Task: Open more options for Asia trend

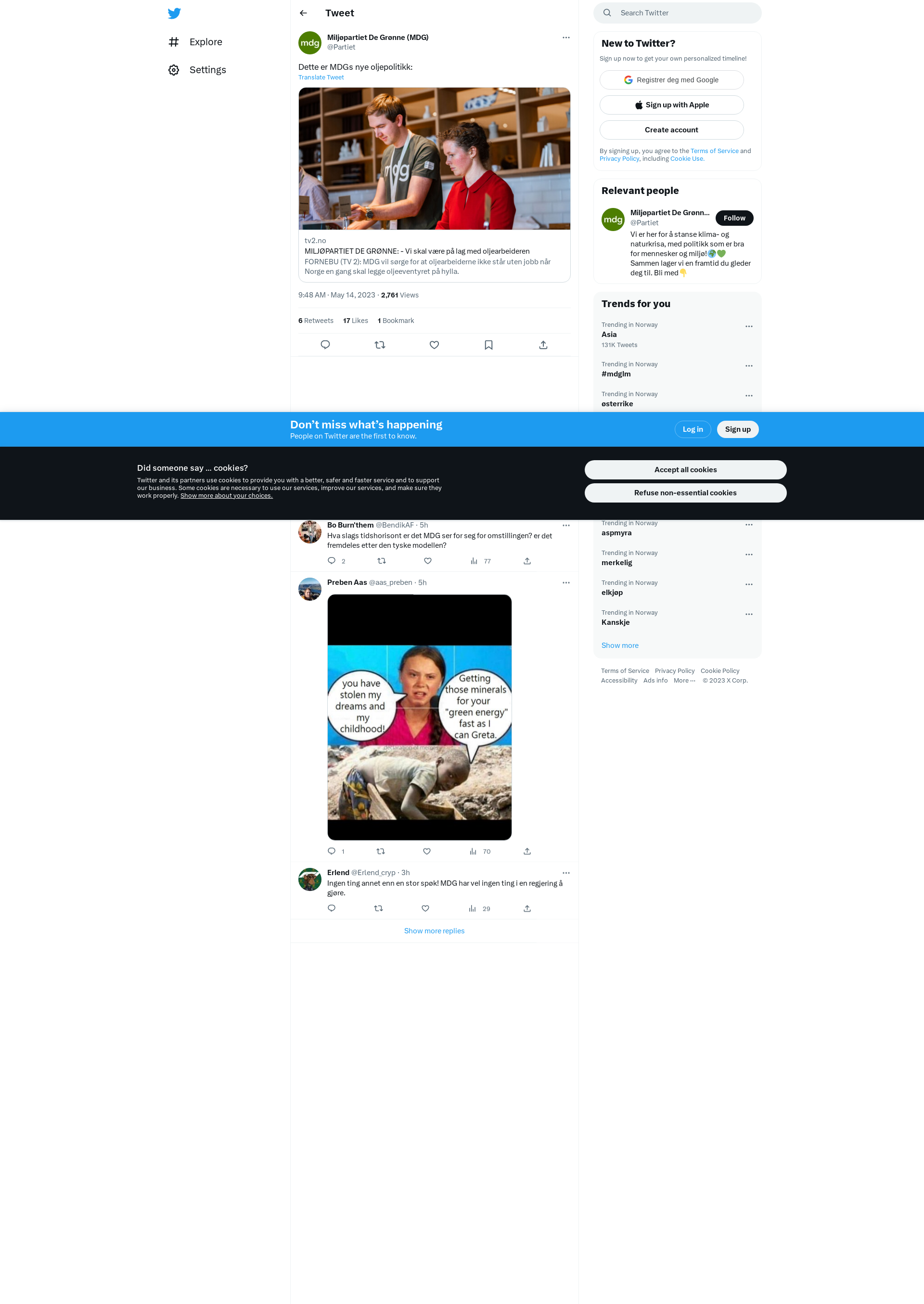Action: 749,326
